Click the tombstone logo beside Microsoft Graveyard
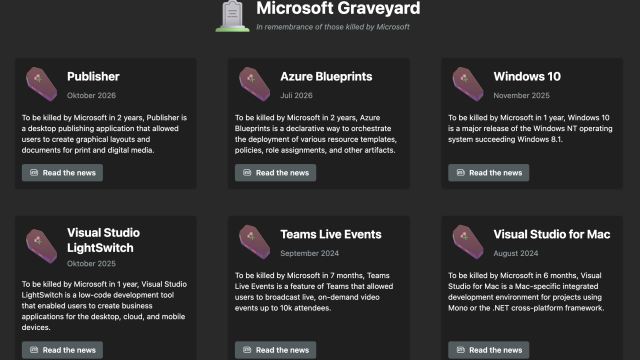 point(232,16)
